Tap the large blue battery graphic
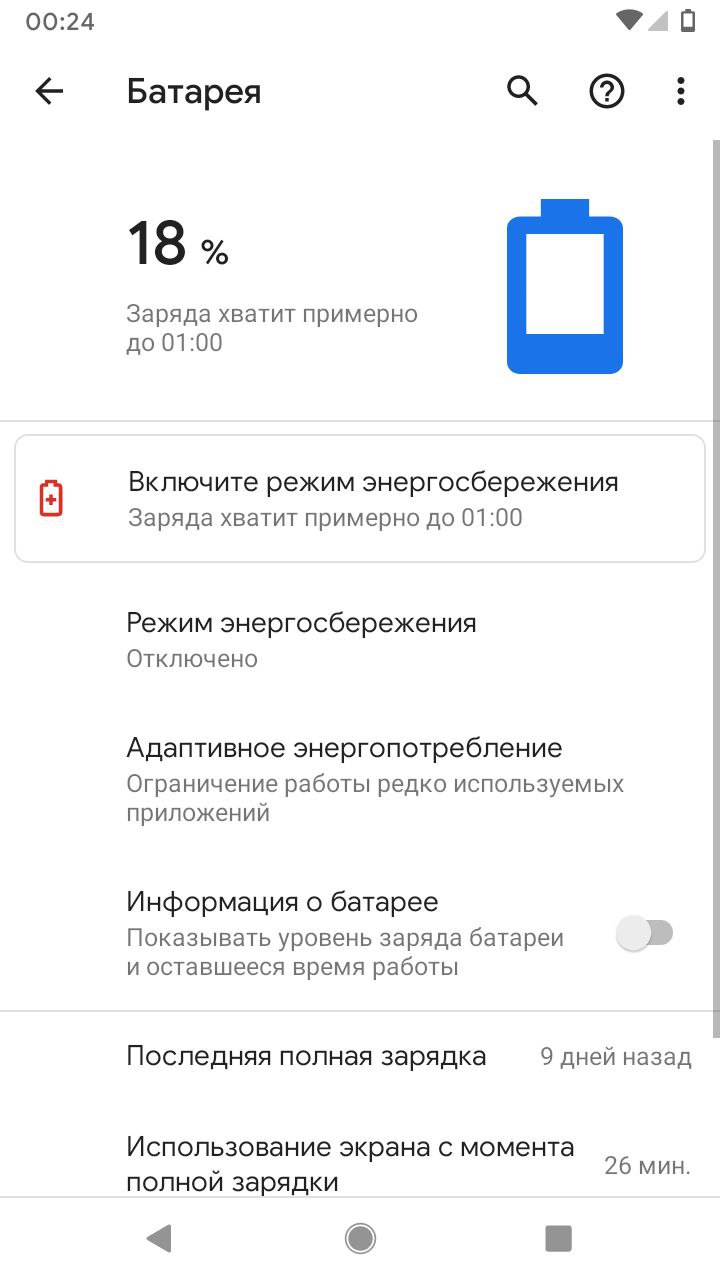Viewport: 720px width, 1280px height. 565,286
